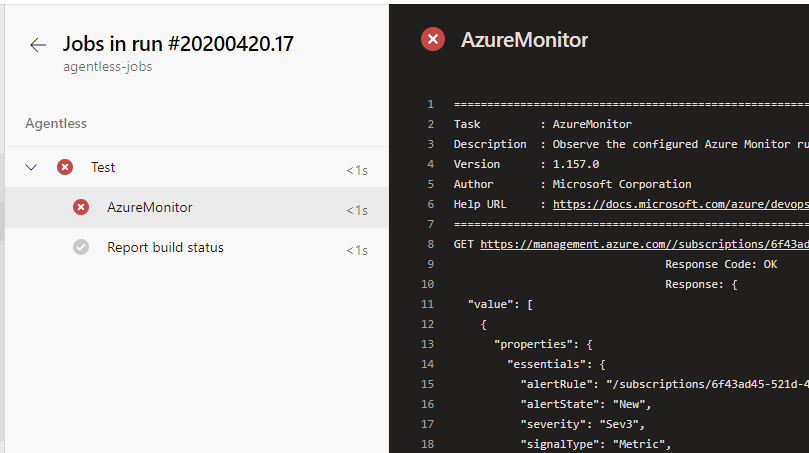Click the Task : AzureMonitor log line
The image size is (809, 453).
543,124
